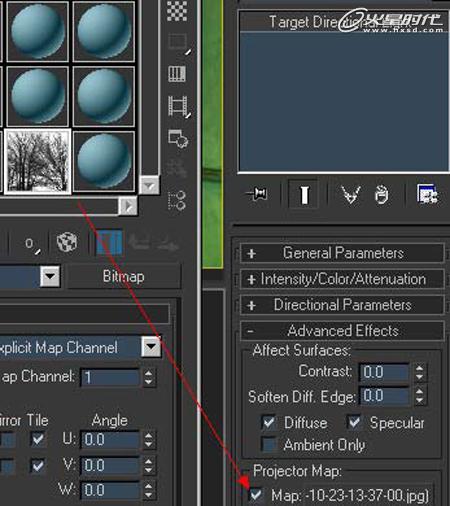Click the Contrast value field
This screenshot has height=506, width=450.
384,372
